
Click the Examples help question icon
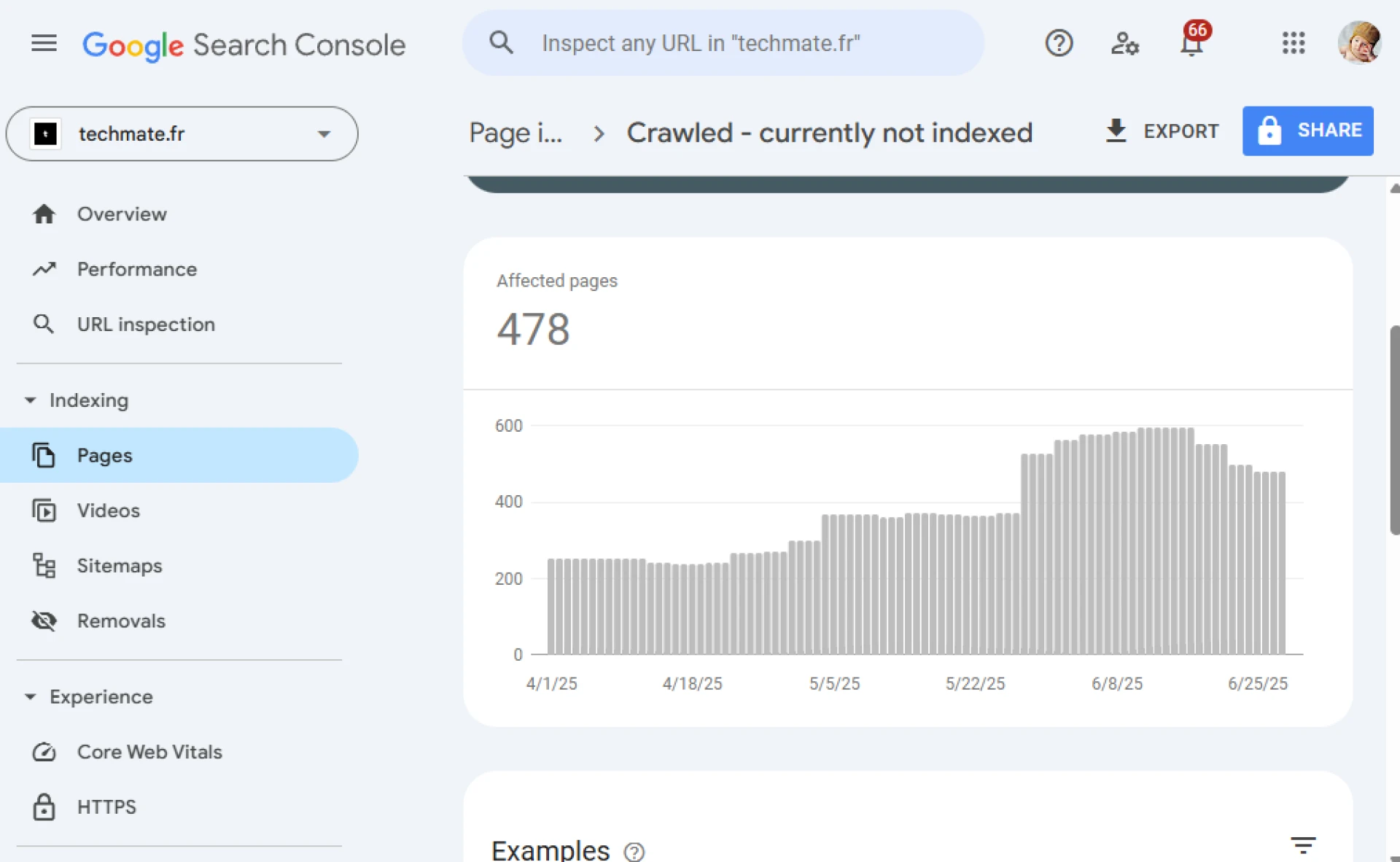634,851
